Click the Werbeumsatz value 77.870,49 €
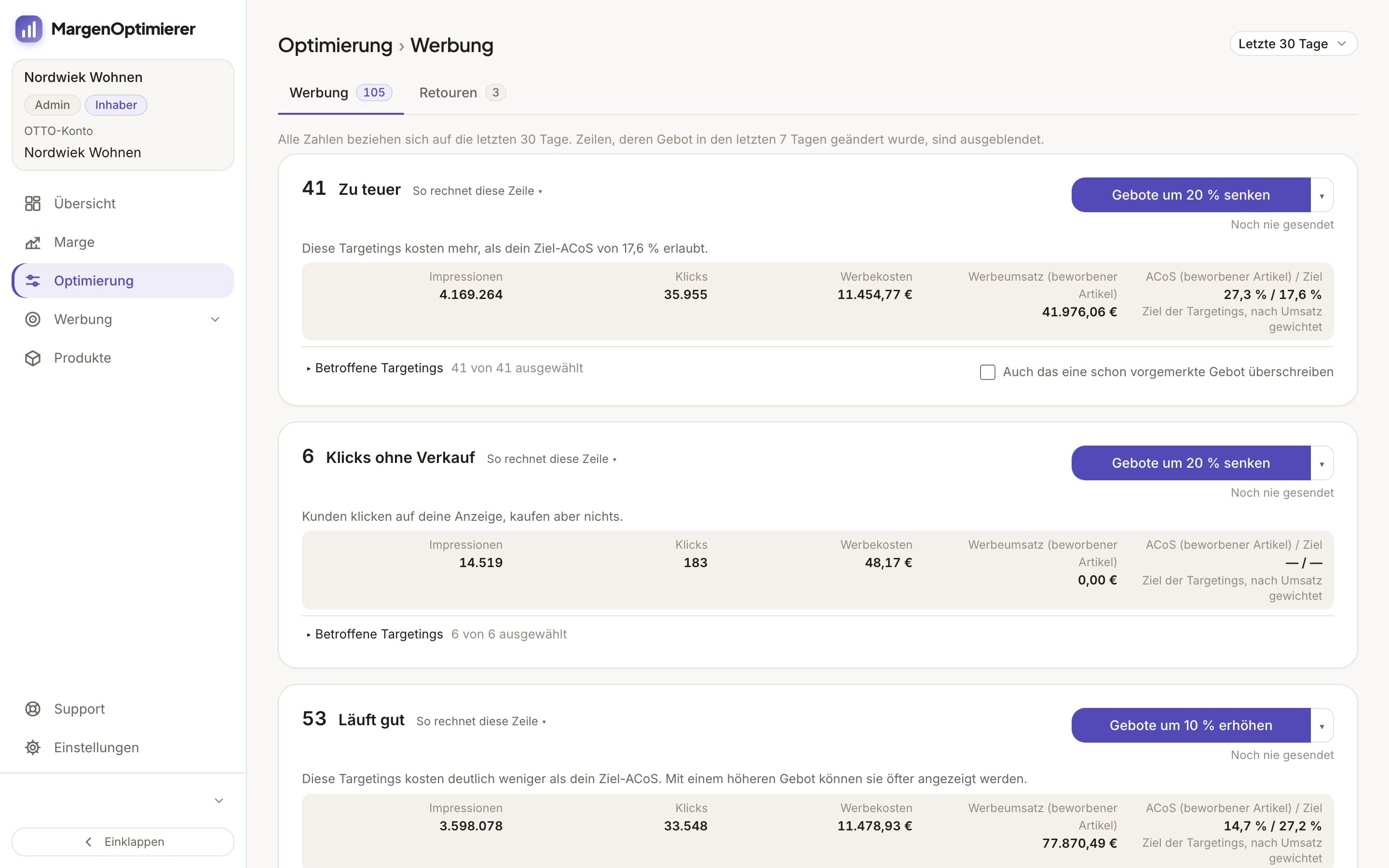The height and width of the screenshot is (868, 1389). (1079, 843)
